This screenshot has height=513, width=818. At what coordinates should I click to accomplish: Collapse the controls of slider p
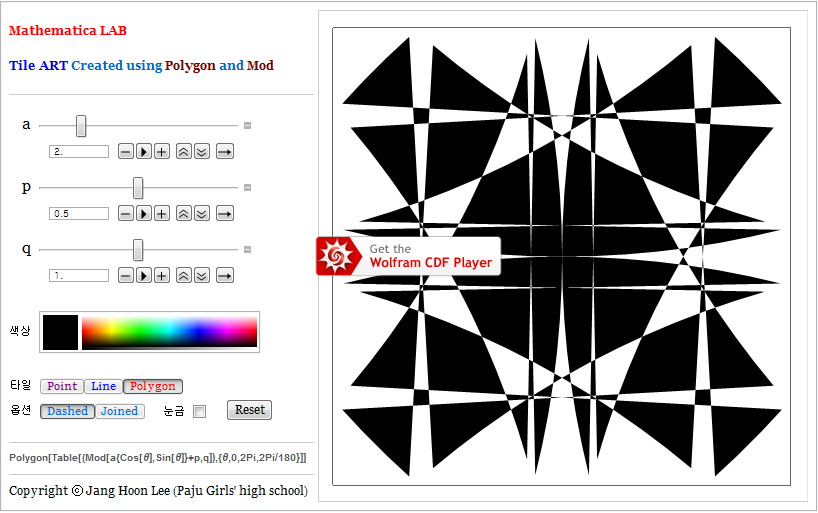tap(248, 187)
